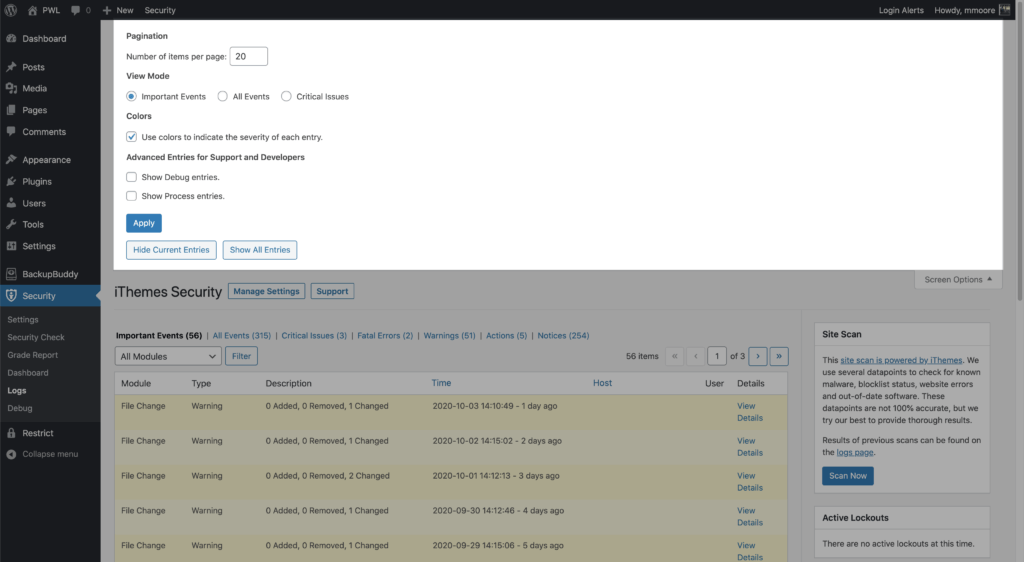This screenshot has height=562, width=1024.
Task: Open Security menu in top admin bar
Action: (x=160, y=10)
